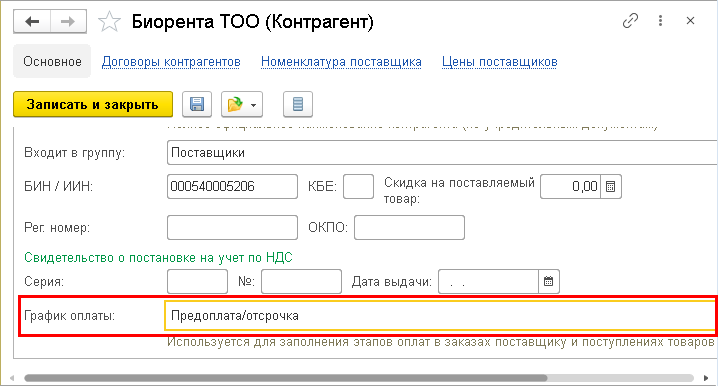This screenshot has width=718, height=386.
Task: Click the horizontal scrollbar at the bottom
Action: click(286, 378)
